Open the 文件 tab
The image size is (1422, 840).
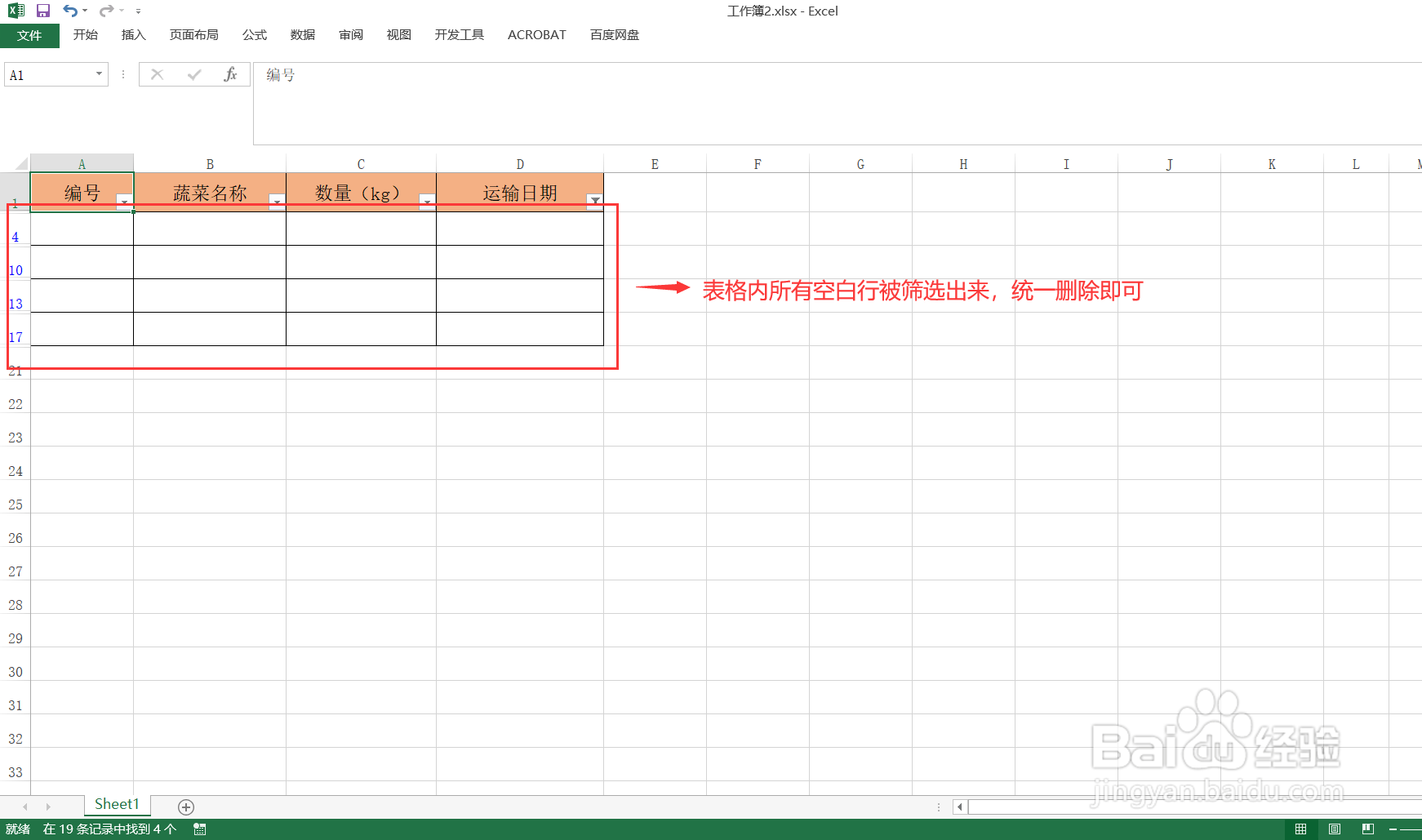tap(29, 35)
